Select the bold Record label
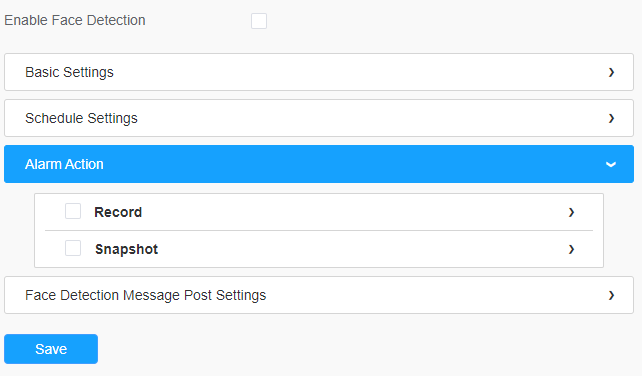642x376 pixels. click(x=118, y=212)
